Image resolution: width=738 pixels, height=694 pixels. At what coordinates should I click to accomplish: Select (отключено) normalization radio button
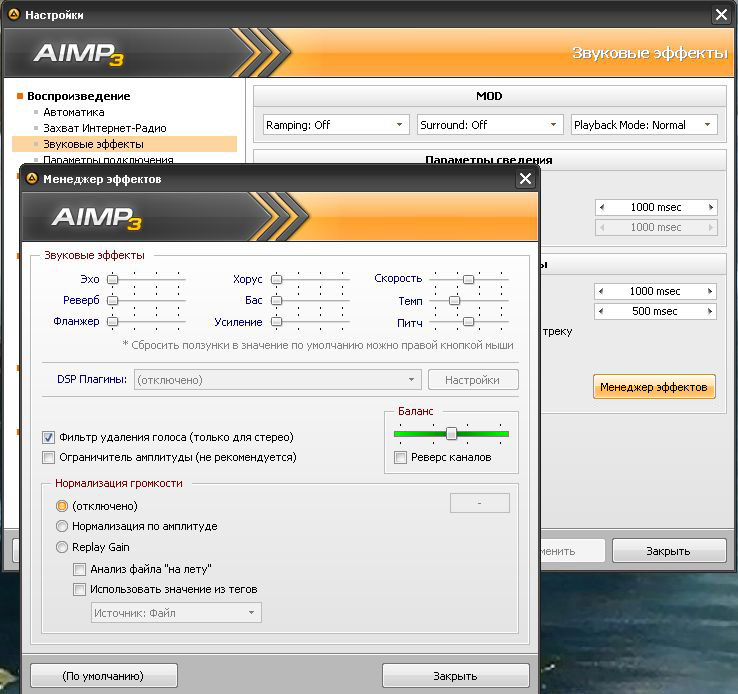click(x=62, y=506)
